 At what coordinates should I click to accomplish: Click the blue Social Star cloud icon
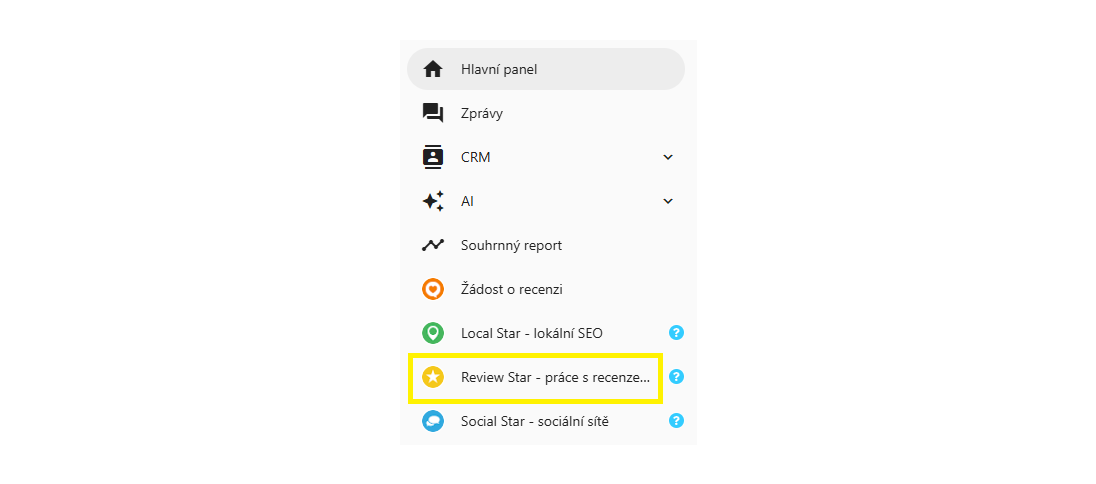pyautogui.click(x=432, y=421)
